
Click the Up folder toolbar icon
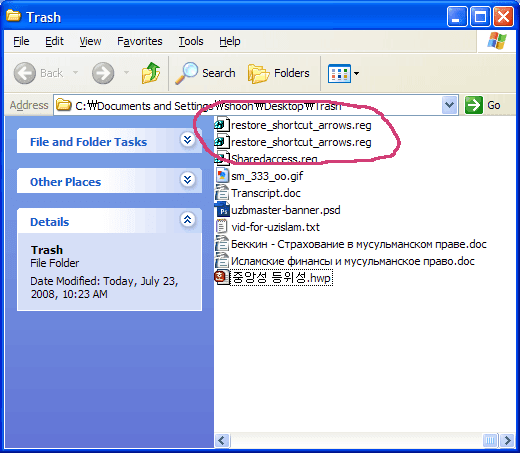pyautogui.click(x=151, y=73)
